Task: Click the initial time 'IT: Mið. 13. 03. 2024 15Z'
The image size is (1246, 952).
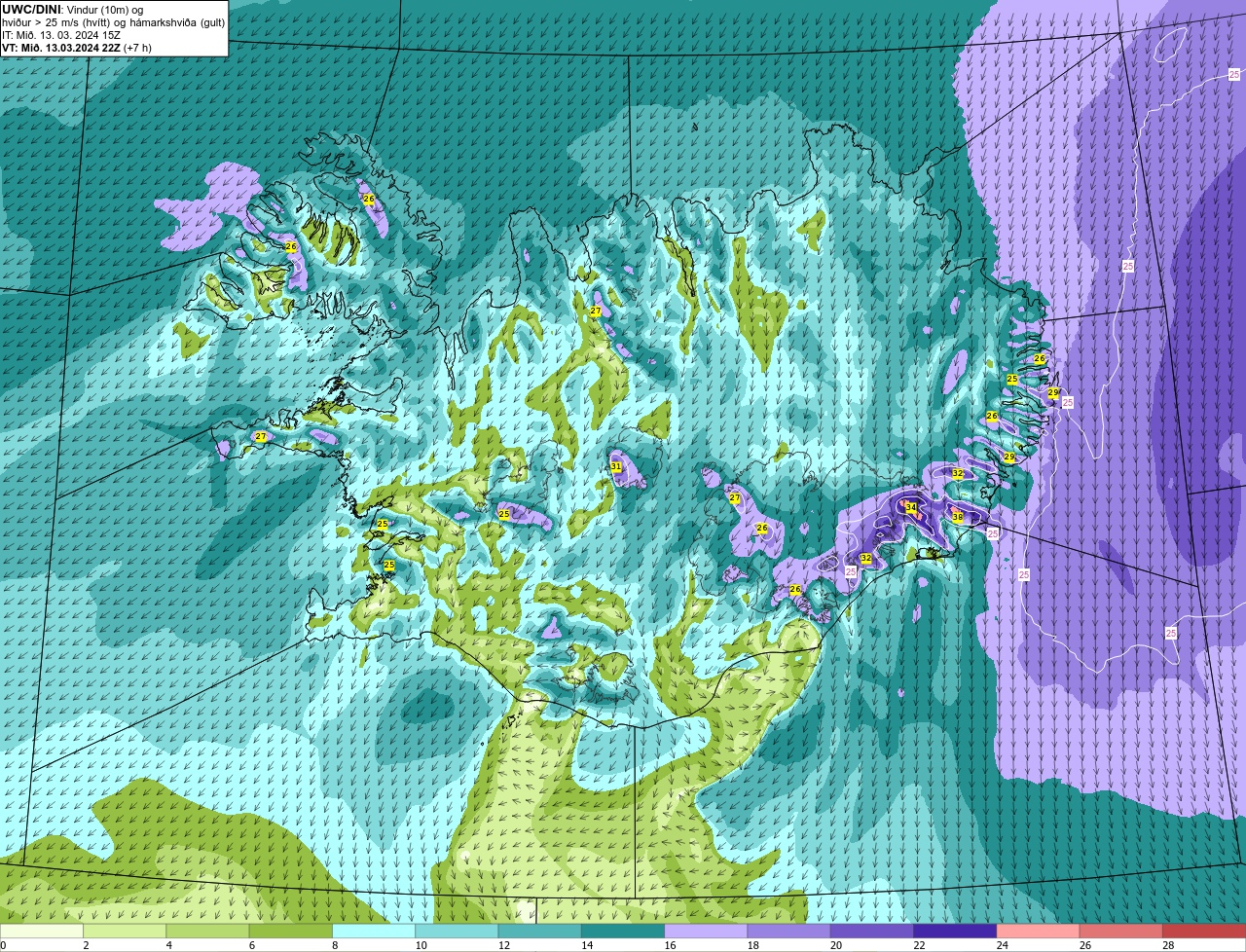Action: tap(61, 35)
